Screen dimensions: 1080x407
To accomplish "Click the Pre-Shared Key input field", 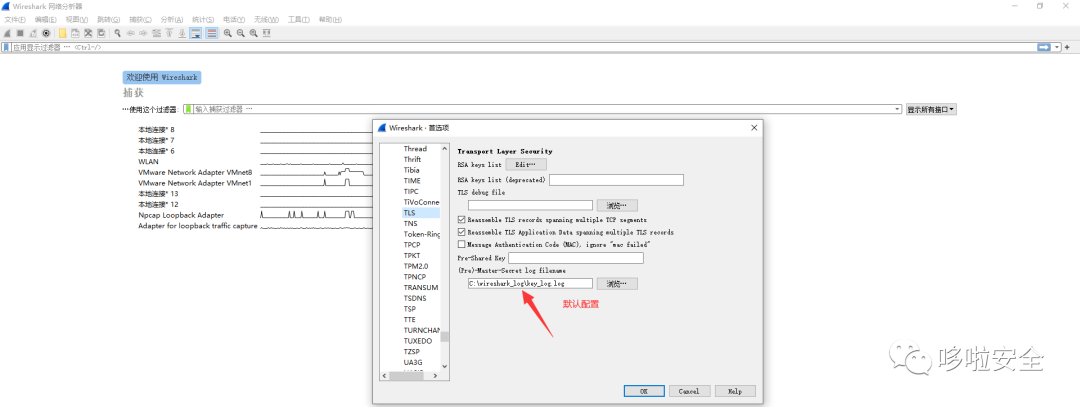I will coord(577,258).
